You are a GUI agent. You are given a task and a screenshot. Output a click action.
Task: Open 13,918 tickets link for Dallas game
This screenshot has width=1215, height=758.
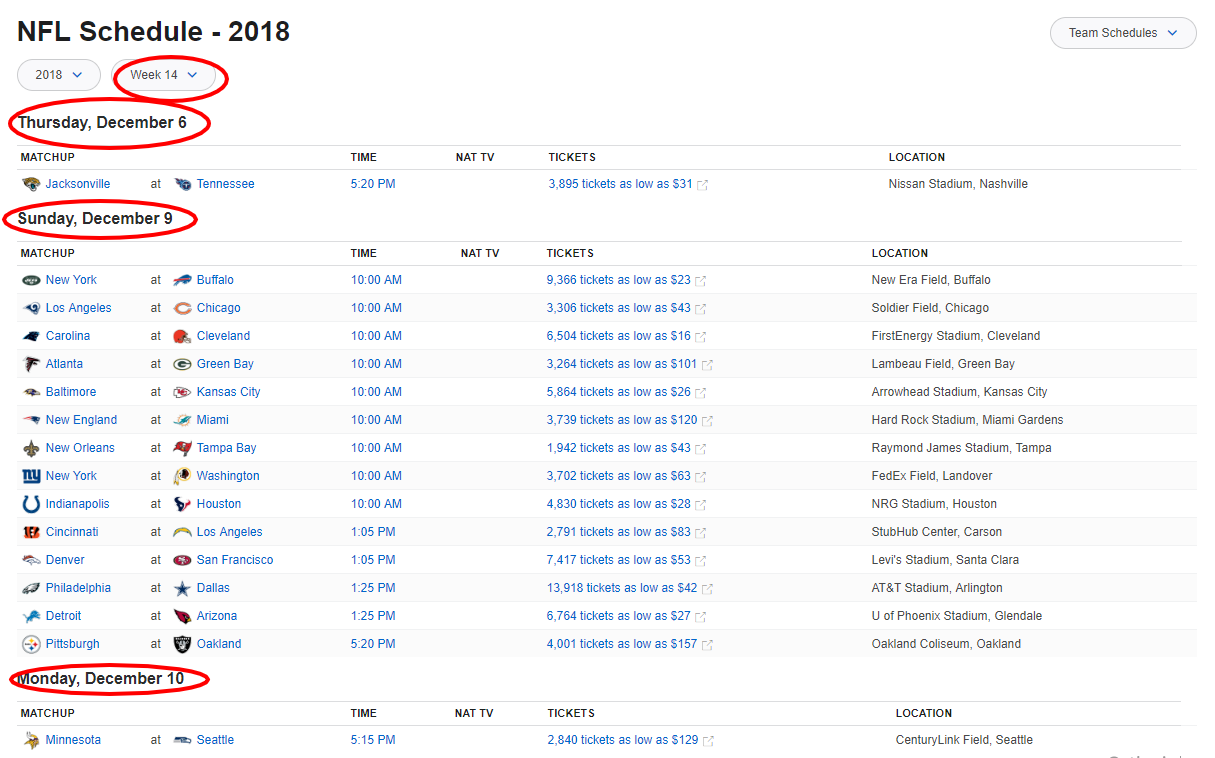click(x=622, y=588)
